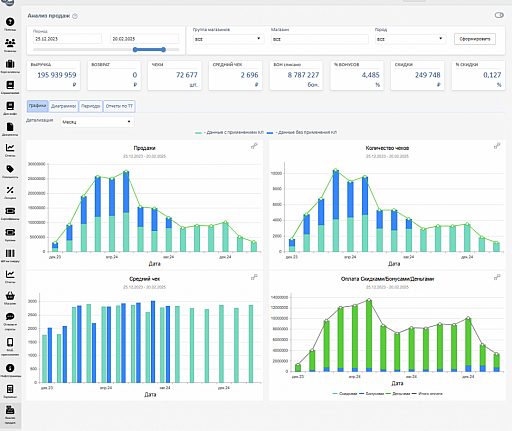Click the period end date field 20.02.2025

(x=145, y=39)
